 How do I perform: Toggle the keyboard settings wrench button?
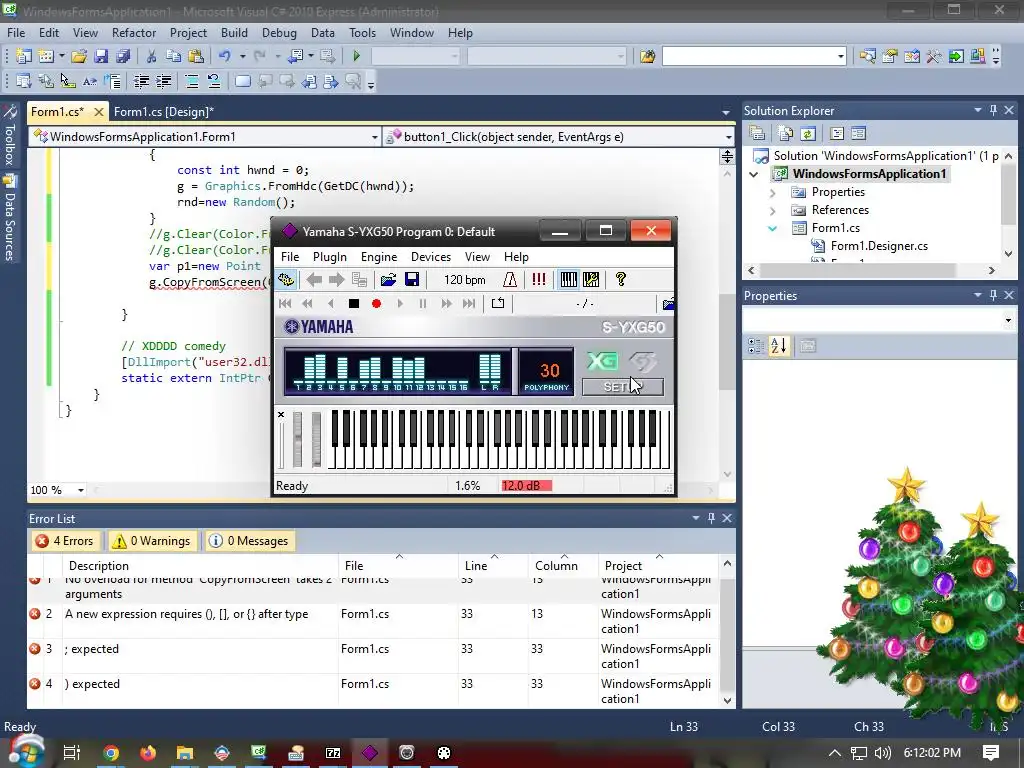tap(591, 280)
